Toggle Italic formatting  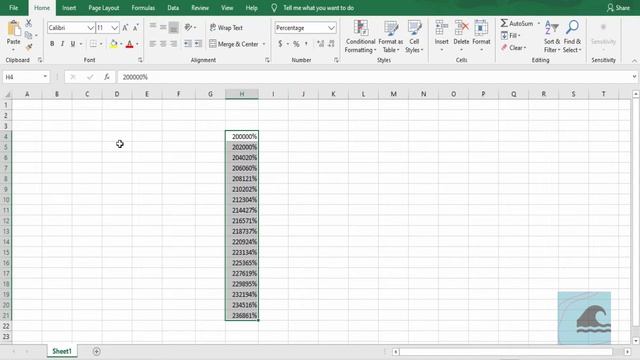[x=62, y=44]
